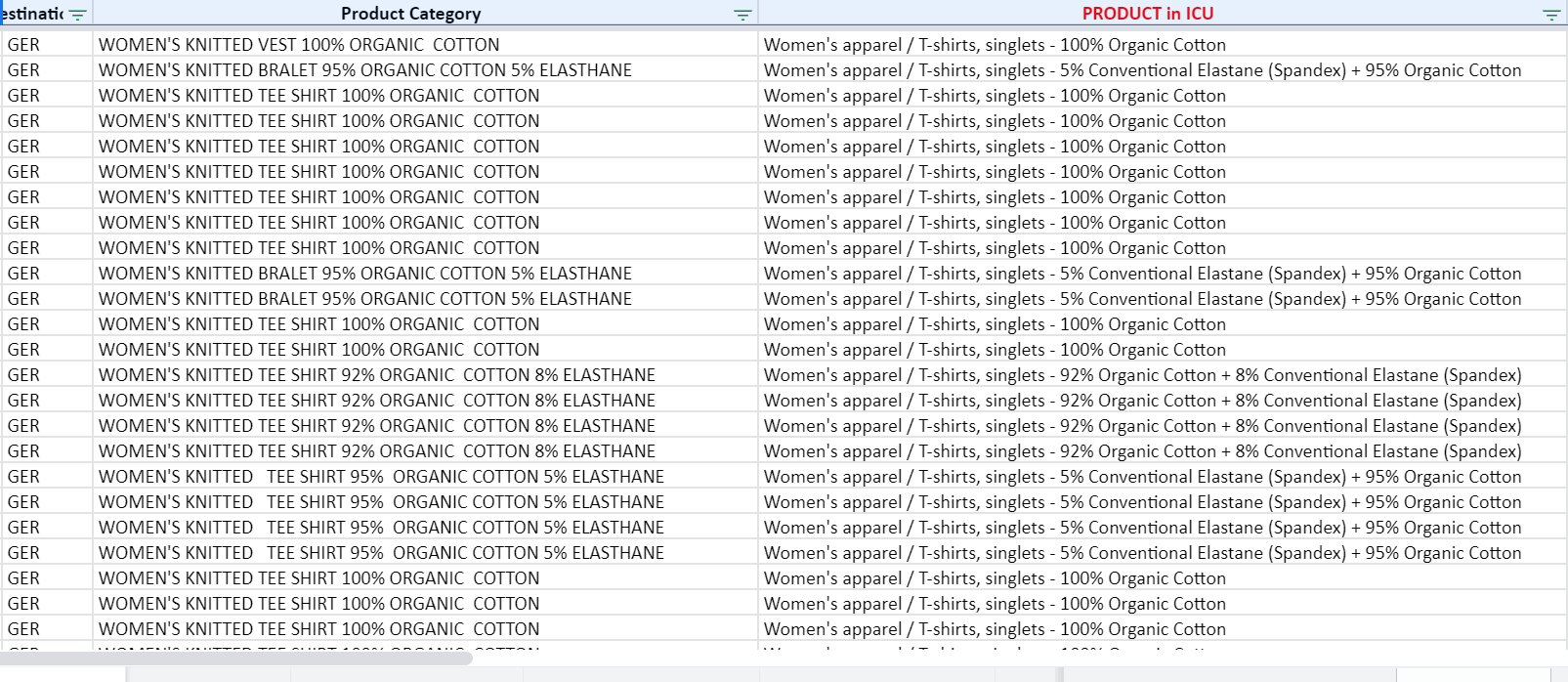1568x682 pixels.
Task: Click the first 92% Organic Cotton ICU product cell
Action: coord(1142,375)
